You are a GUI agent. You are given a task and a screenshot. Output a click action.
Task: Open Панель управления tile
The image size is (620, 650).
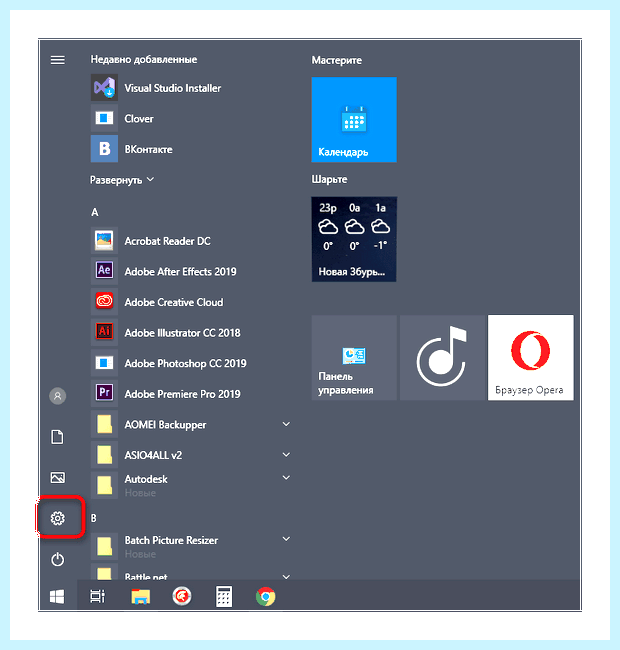(354, 357)
